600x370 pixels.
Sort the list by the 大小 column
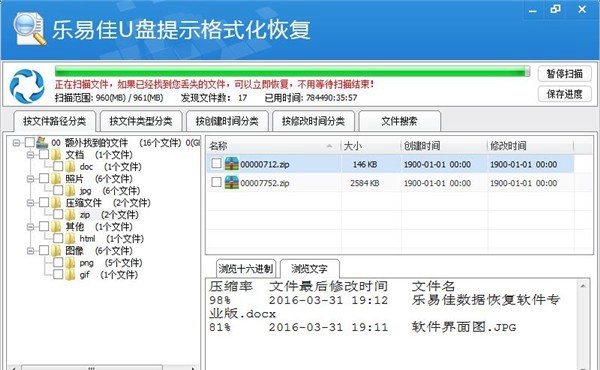[x=370, y=146]
